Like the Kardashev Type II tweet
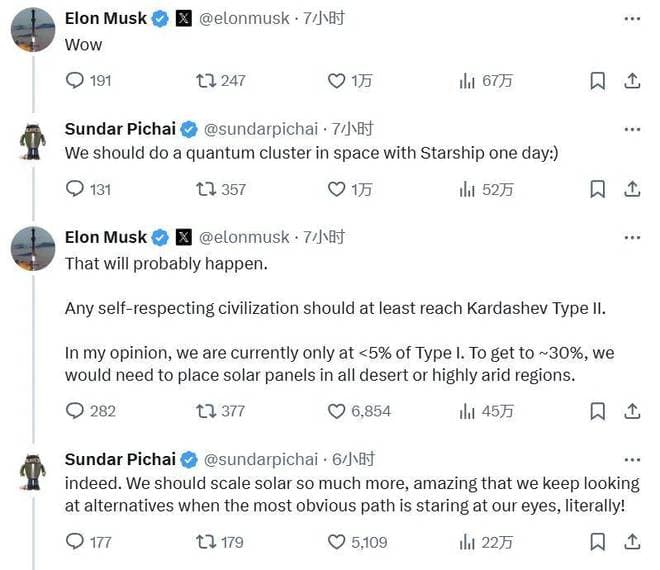The width and height of the screenshot is (660, 570). click(337, 411)
